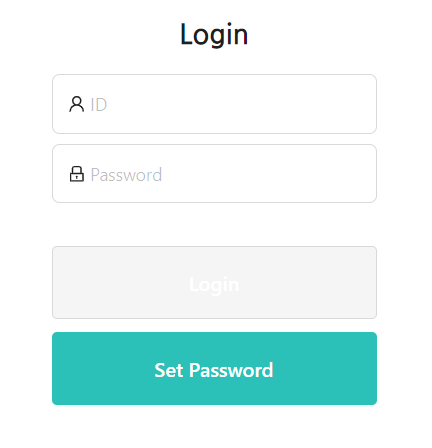The image size is (432, 448).
Task: Select the Login heading text
Action: 214,34
